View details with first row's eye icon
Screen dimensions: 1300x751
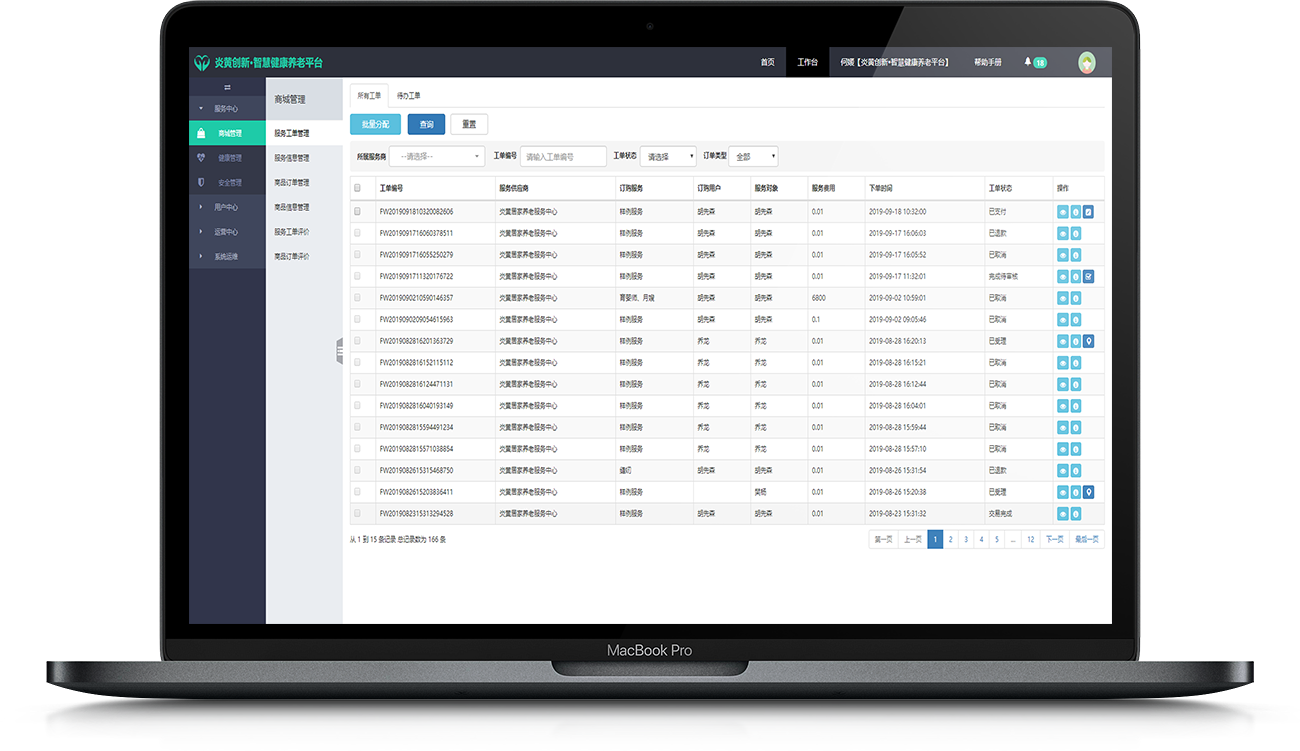1062,212
